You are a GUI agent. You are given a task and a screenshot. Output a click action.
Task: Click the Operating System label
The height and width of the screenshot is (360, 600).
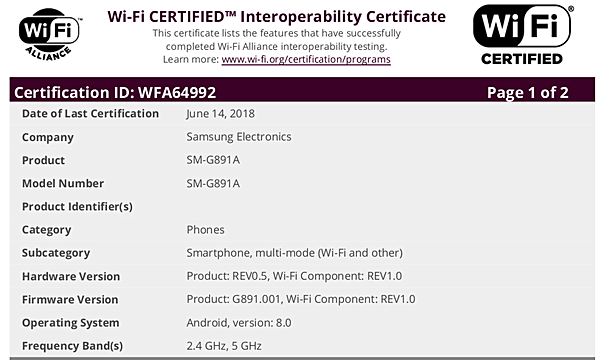coord(70,323)
